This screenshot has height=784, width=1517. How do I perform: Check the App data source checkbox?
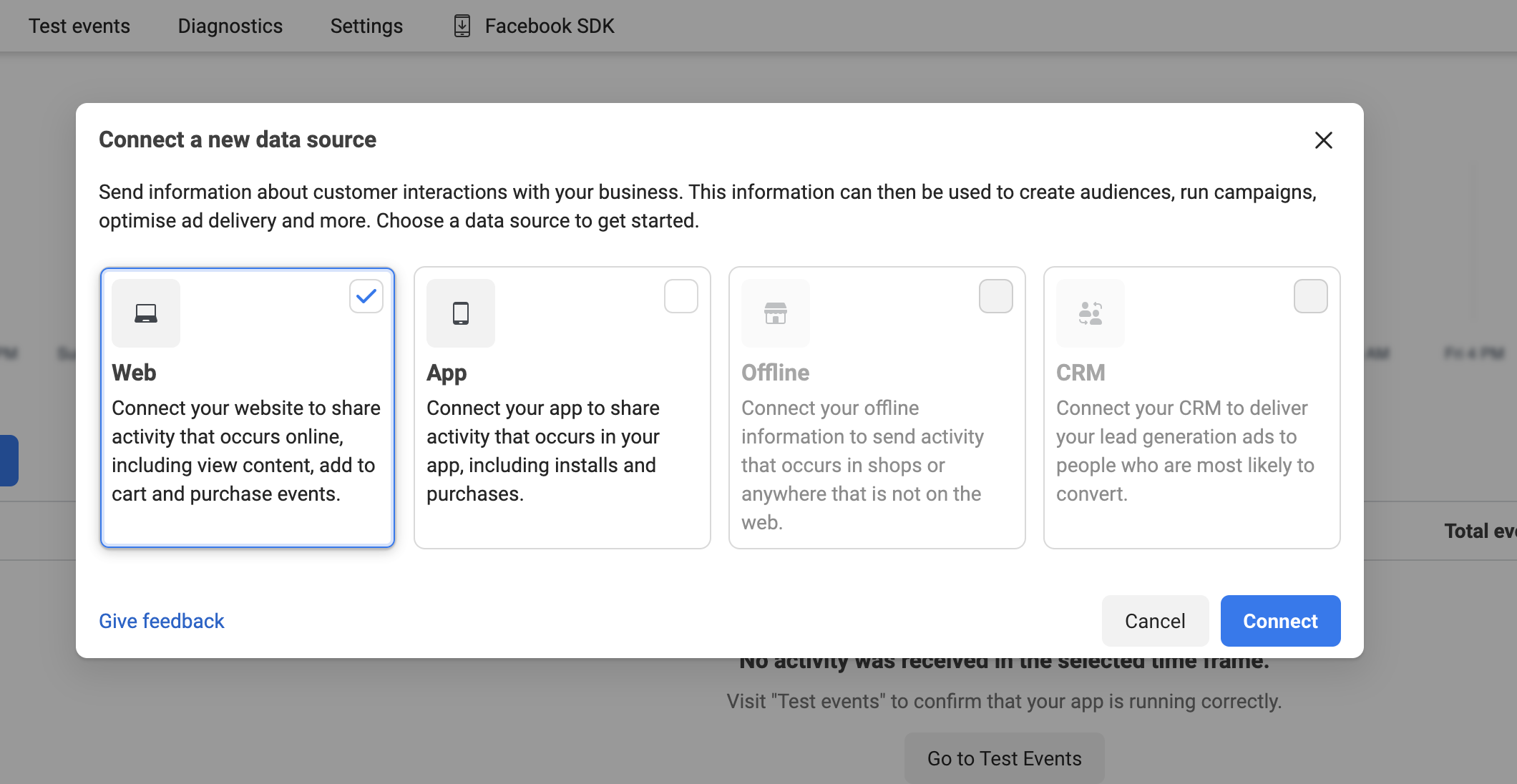click(x=681, y=296)
